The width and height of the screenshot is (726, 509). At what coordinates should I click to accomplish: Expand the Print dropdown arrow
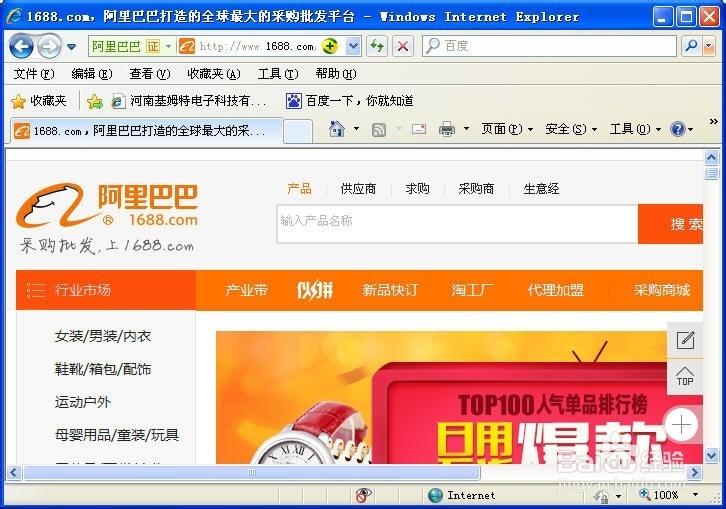(466, 129)
